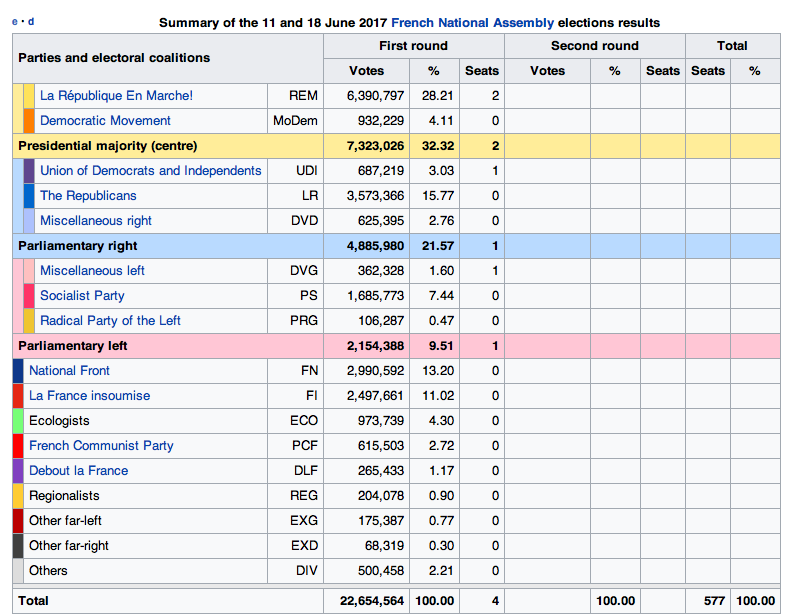The image size is (797, 614).
Task: Click the 'Others' row name
Action: click(x=48, y=570)
